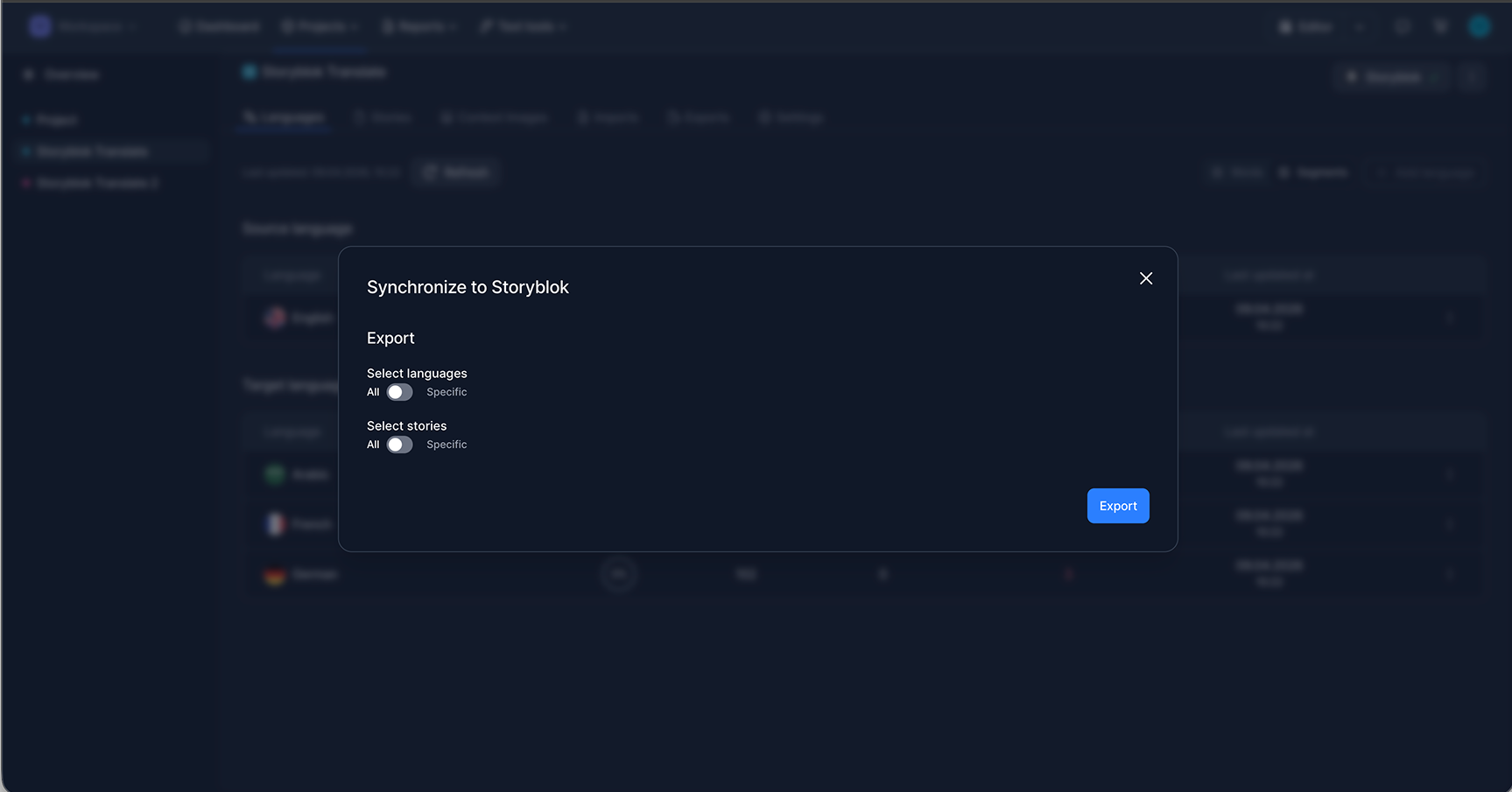Screen dimensions: 1512x792
Task: Click the blue Export button
Action: click(1118, 506)
